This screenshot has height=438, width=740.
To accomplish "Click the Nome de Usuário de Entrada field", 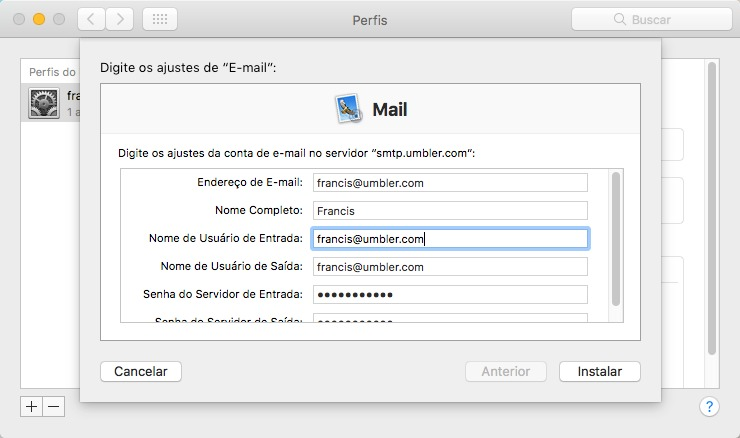I will pos(448,239).
